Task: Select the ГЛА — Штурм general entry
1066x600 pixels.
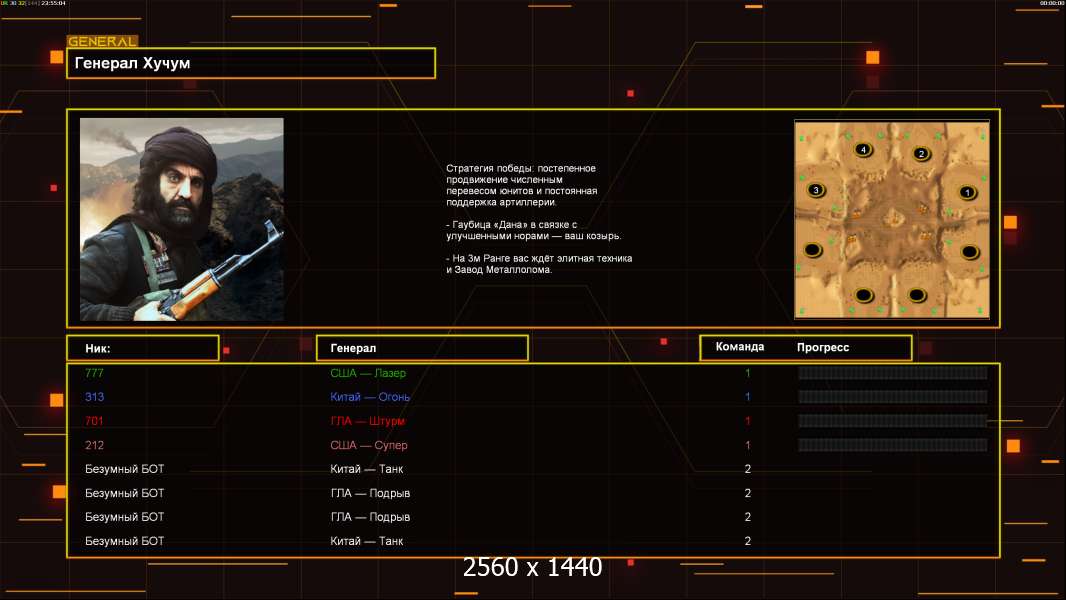Action: click(x=367, y=421)
